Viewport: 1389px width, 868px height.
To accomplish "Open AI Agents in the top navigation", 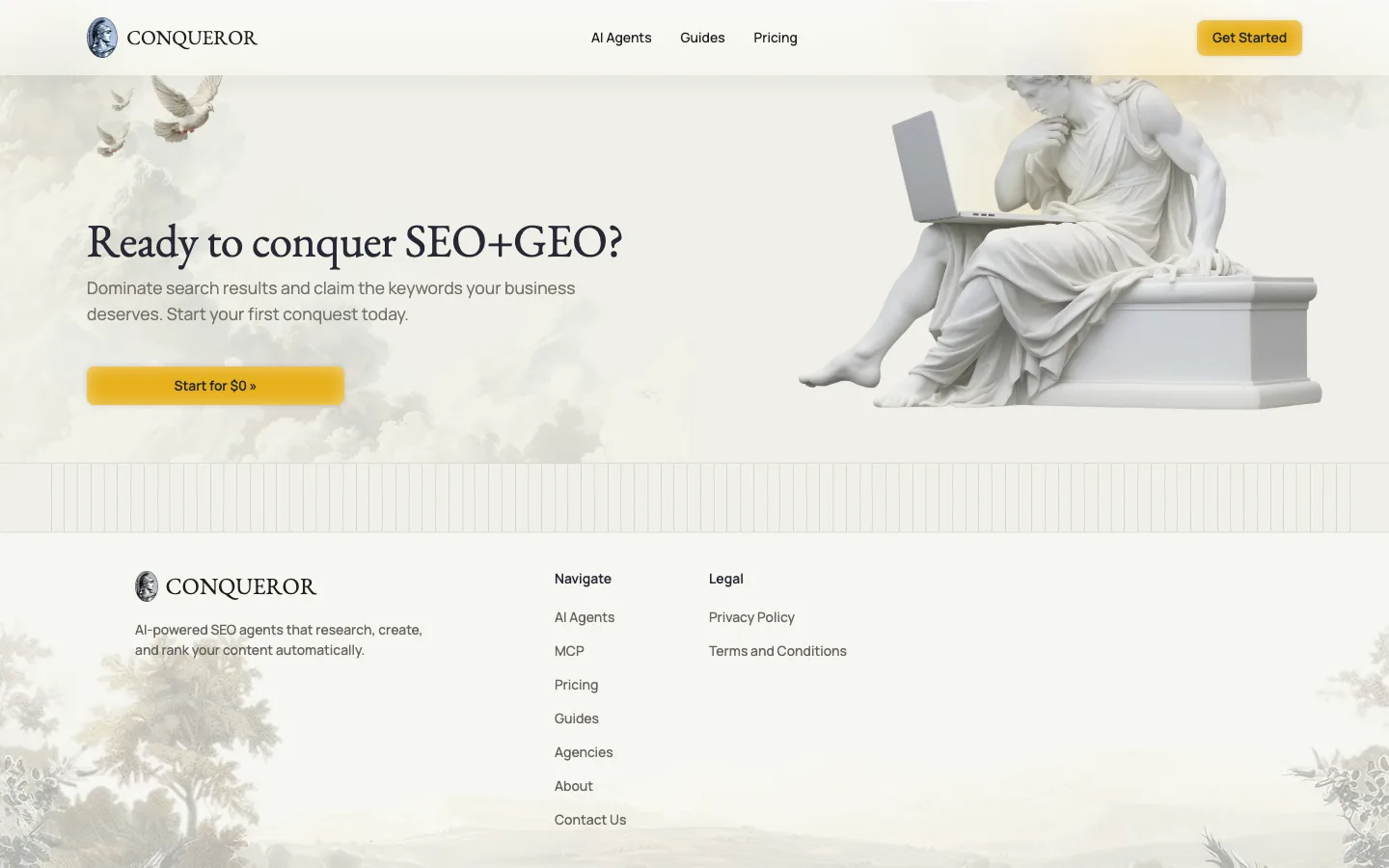I will pyautogui.click(x=621, y=38).
